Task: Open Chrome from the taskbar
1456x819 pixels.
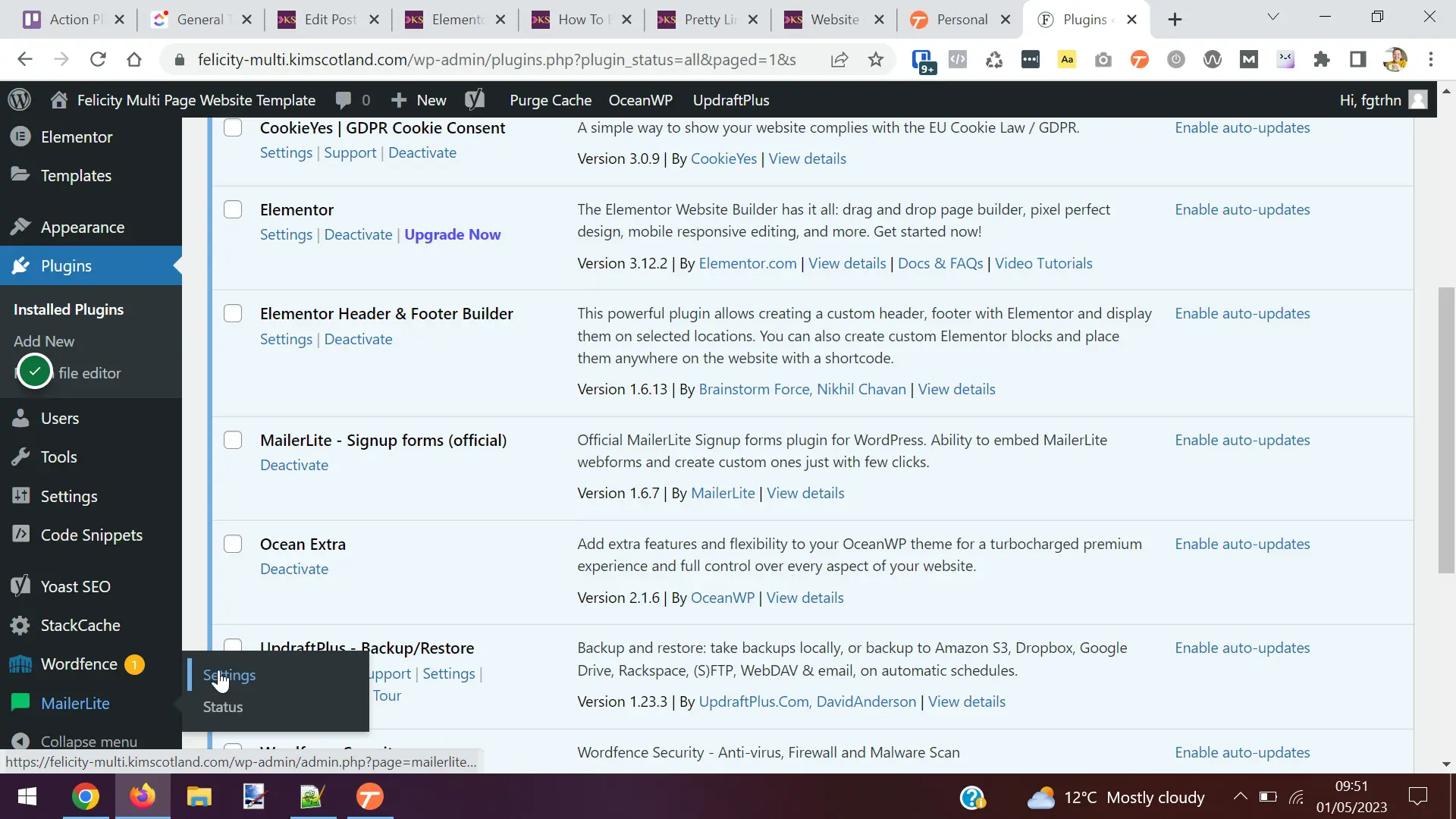Action: coord(86,796)
